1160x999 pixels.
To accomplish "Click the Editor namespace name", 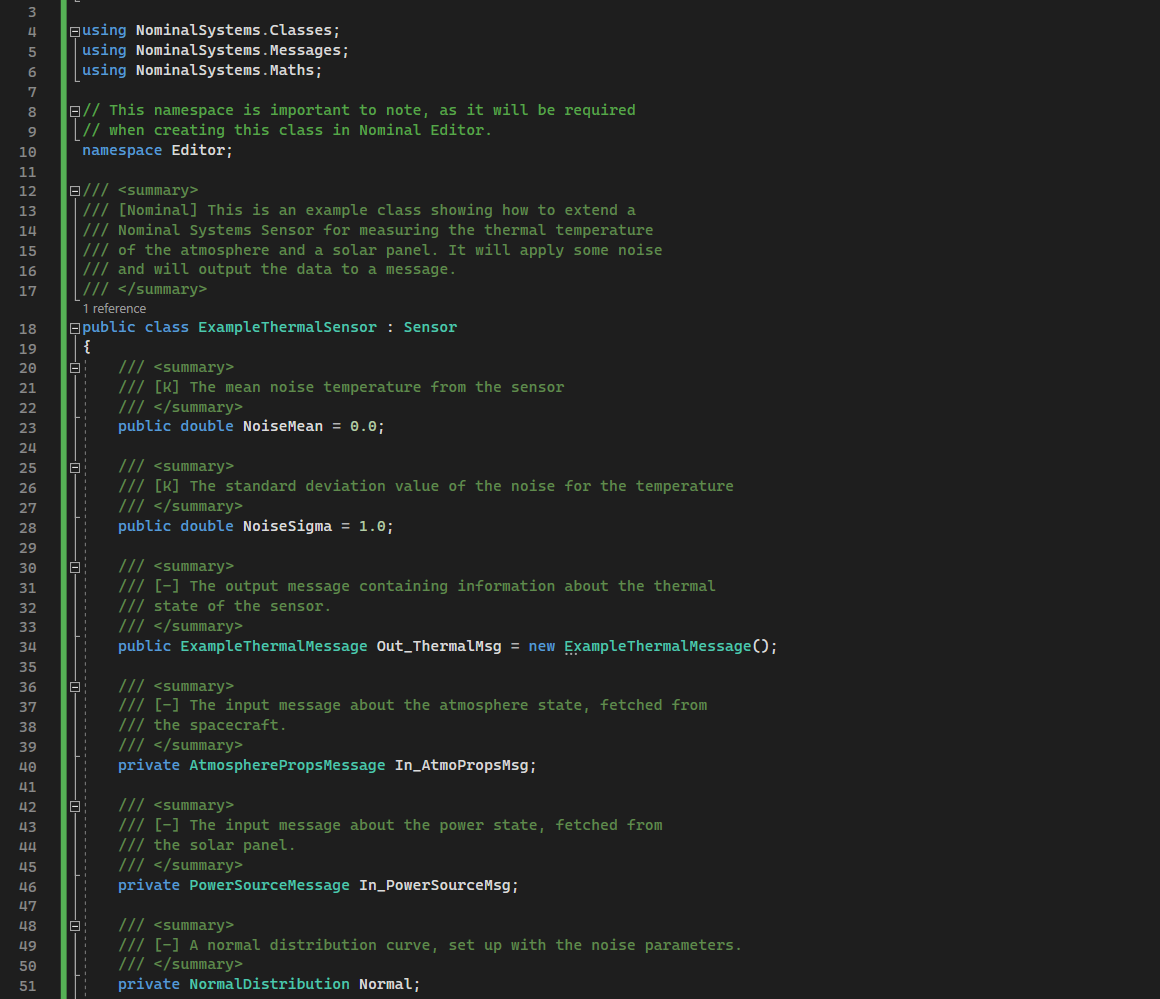I will [198, 150].
